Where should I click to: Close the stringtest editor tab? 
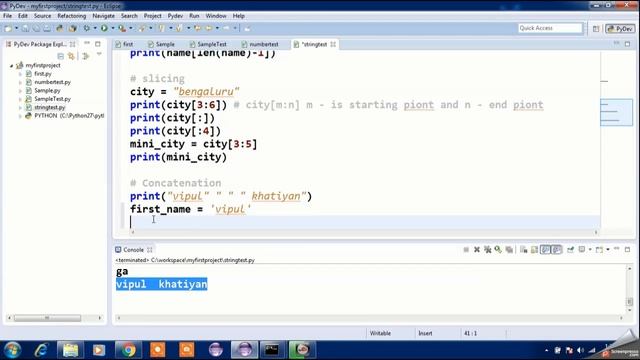click(x=333, y=44)
